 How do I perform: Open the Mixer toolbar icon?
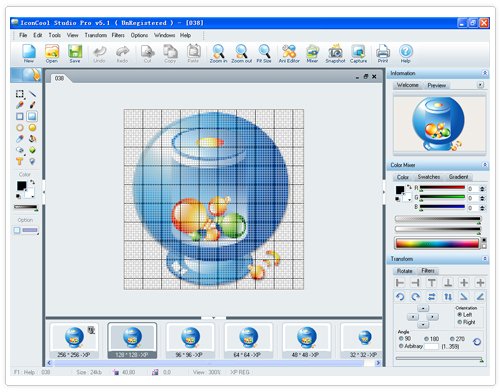pyautogui.click(x=312, y=53)
